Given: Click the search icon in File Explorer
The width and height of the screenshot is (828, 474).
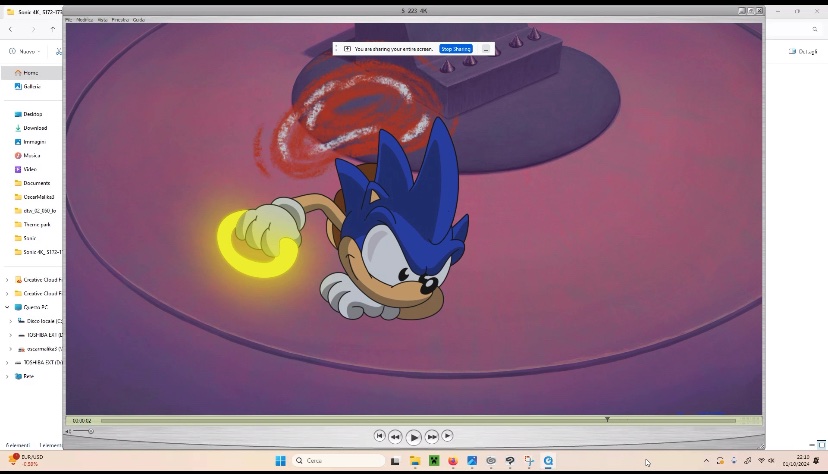Looking at the screenshot, I should click(x=815, y=29).
